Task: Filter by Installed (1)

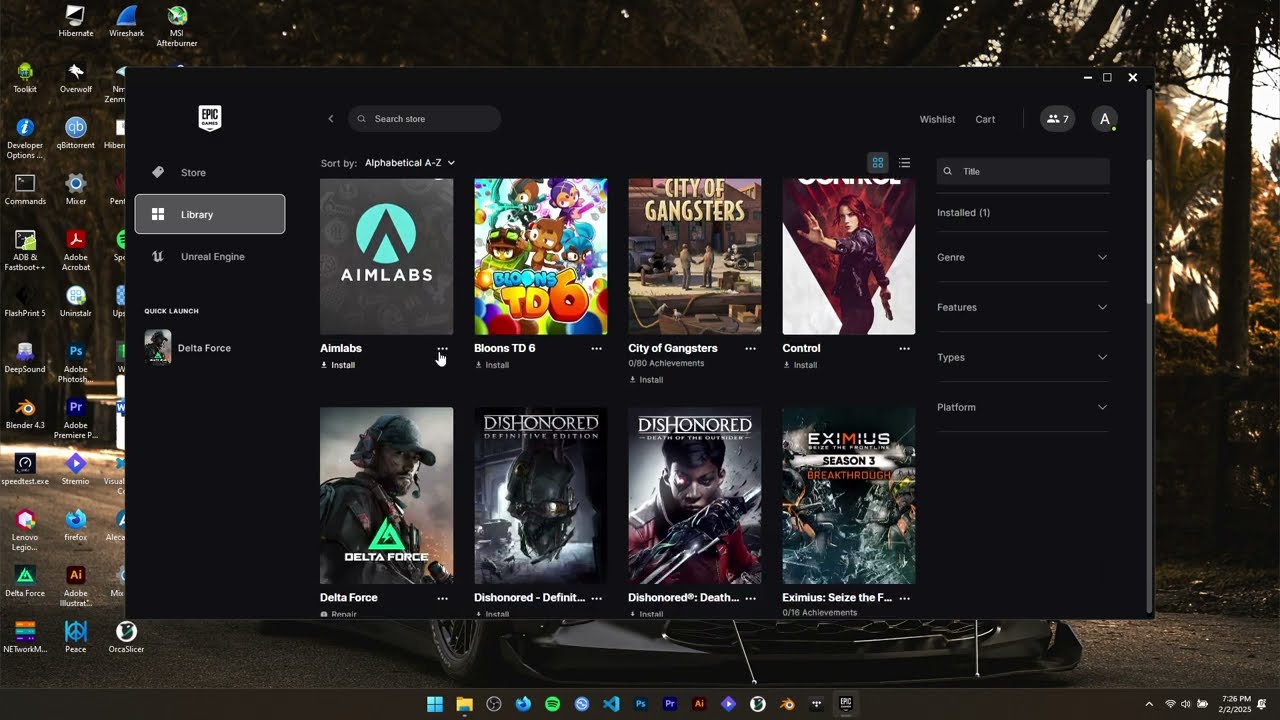Action: tap(963, 212)
